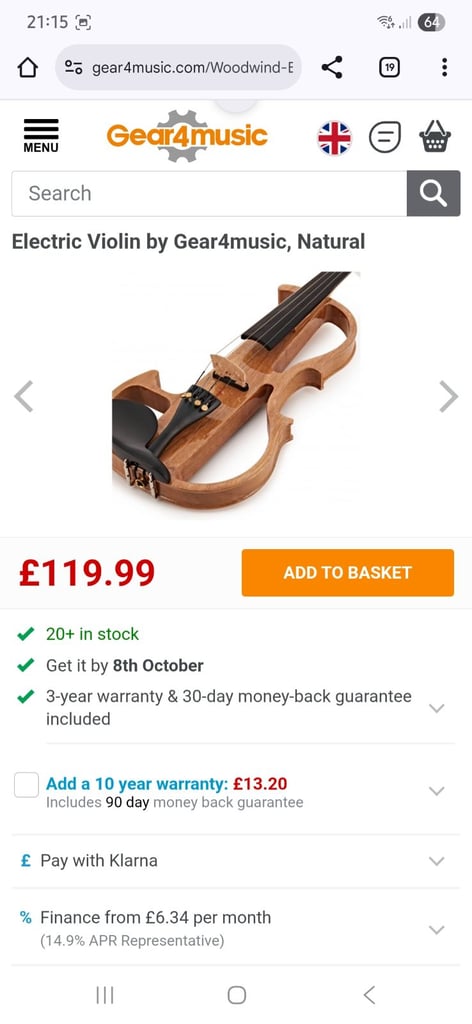The image size is (472, 1024).
Task: Tap the browser share icon
Action: tap(332, 67)
